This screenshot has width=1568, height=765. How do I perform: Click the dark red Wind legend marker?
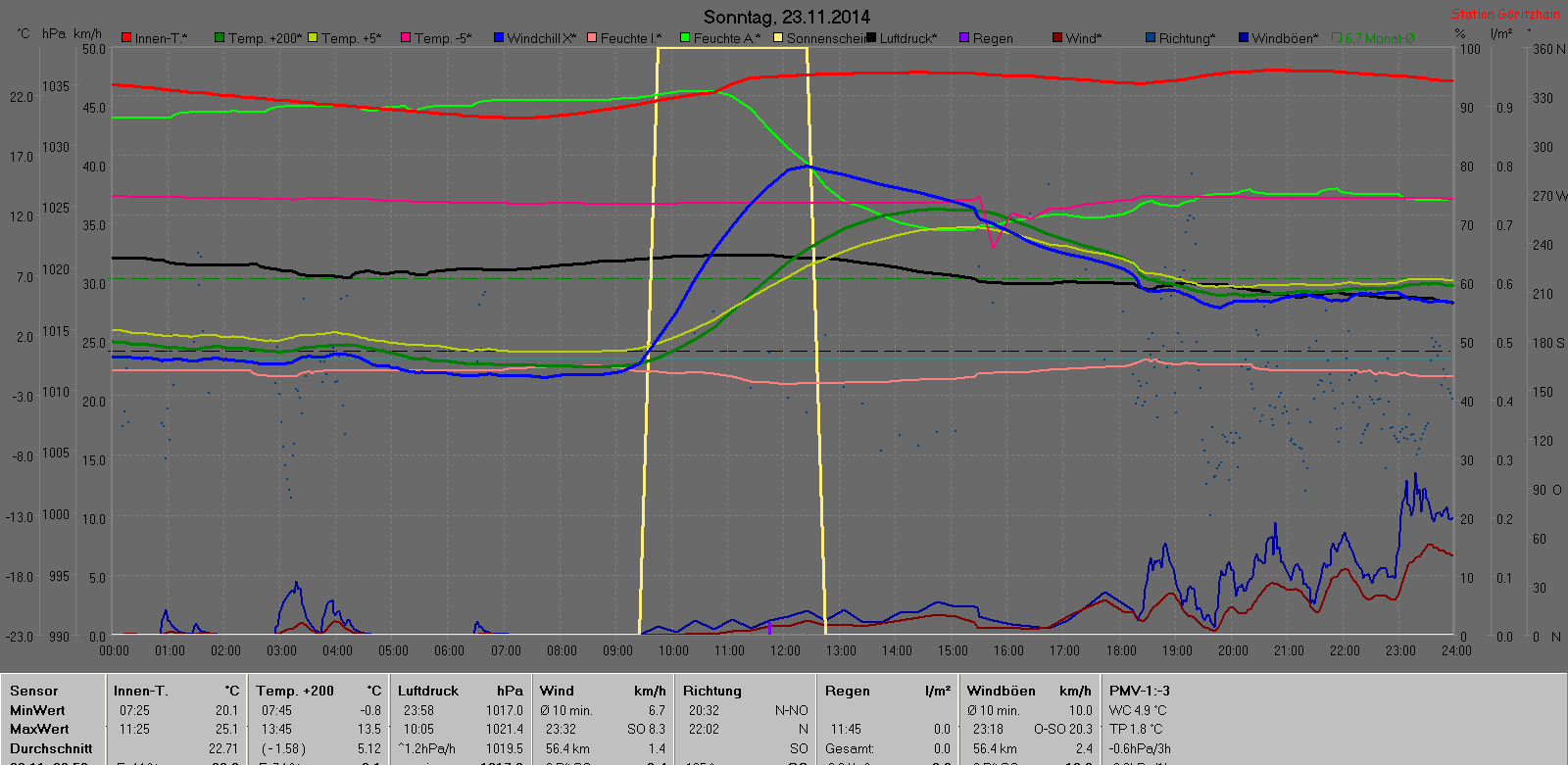click(1057, 38)
